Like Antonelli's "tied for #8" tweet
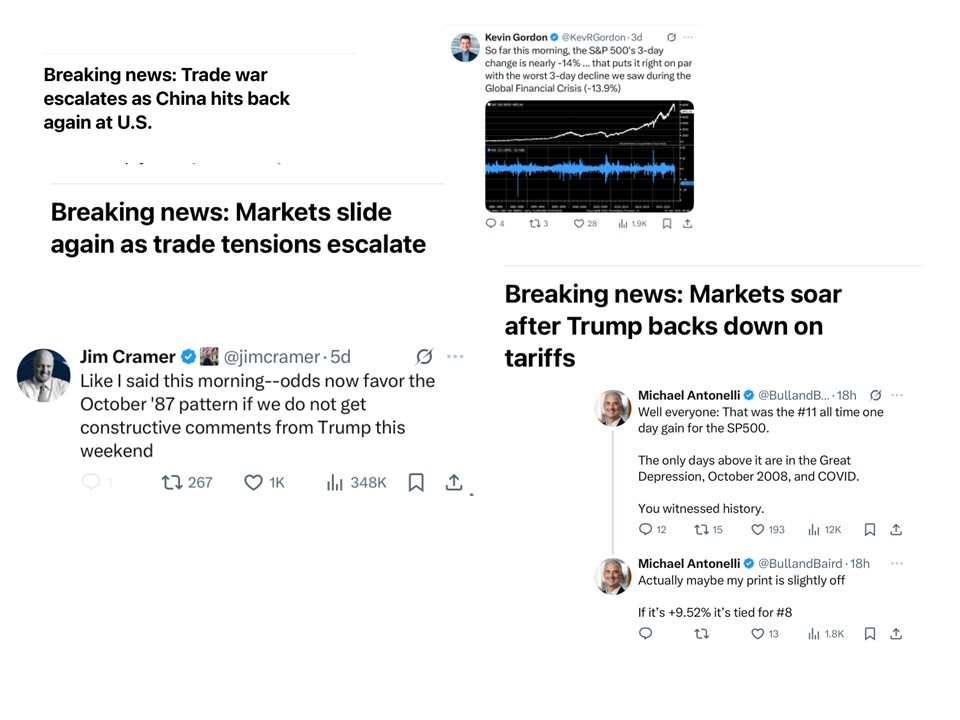 (757, 634)
